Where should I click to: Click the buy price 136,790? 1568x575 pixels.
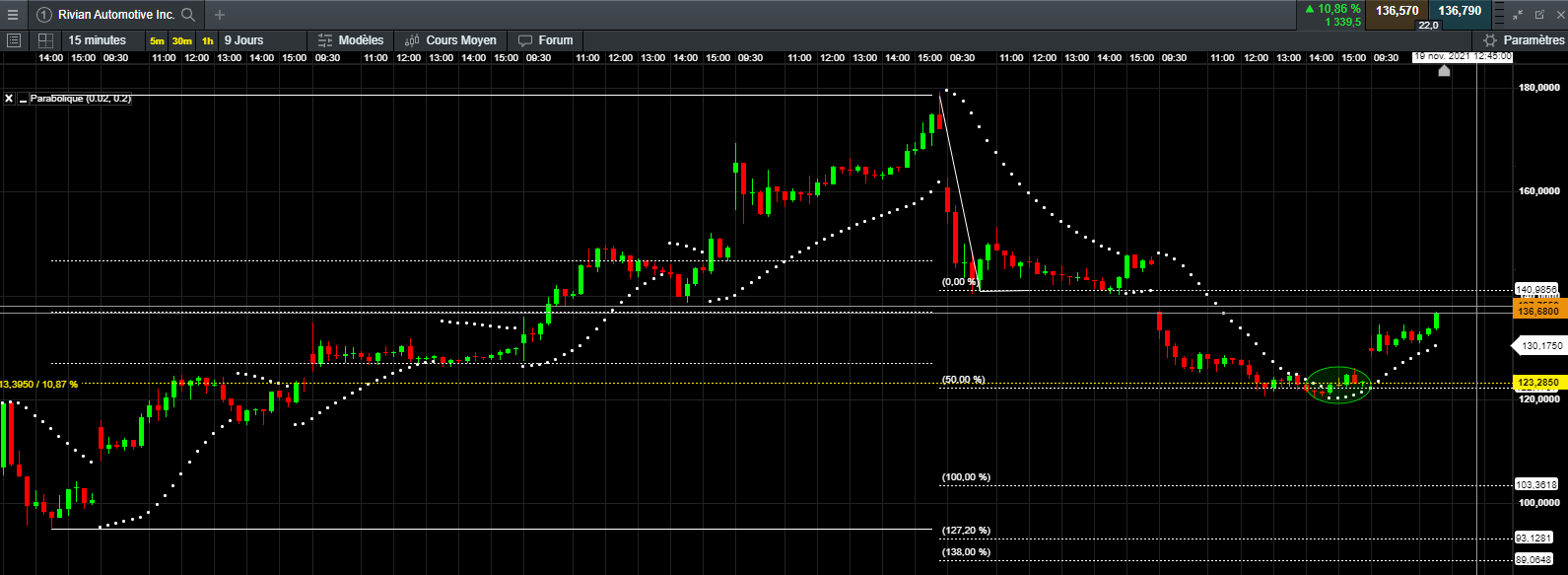tap(1460, 11)
